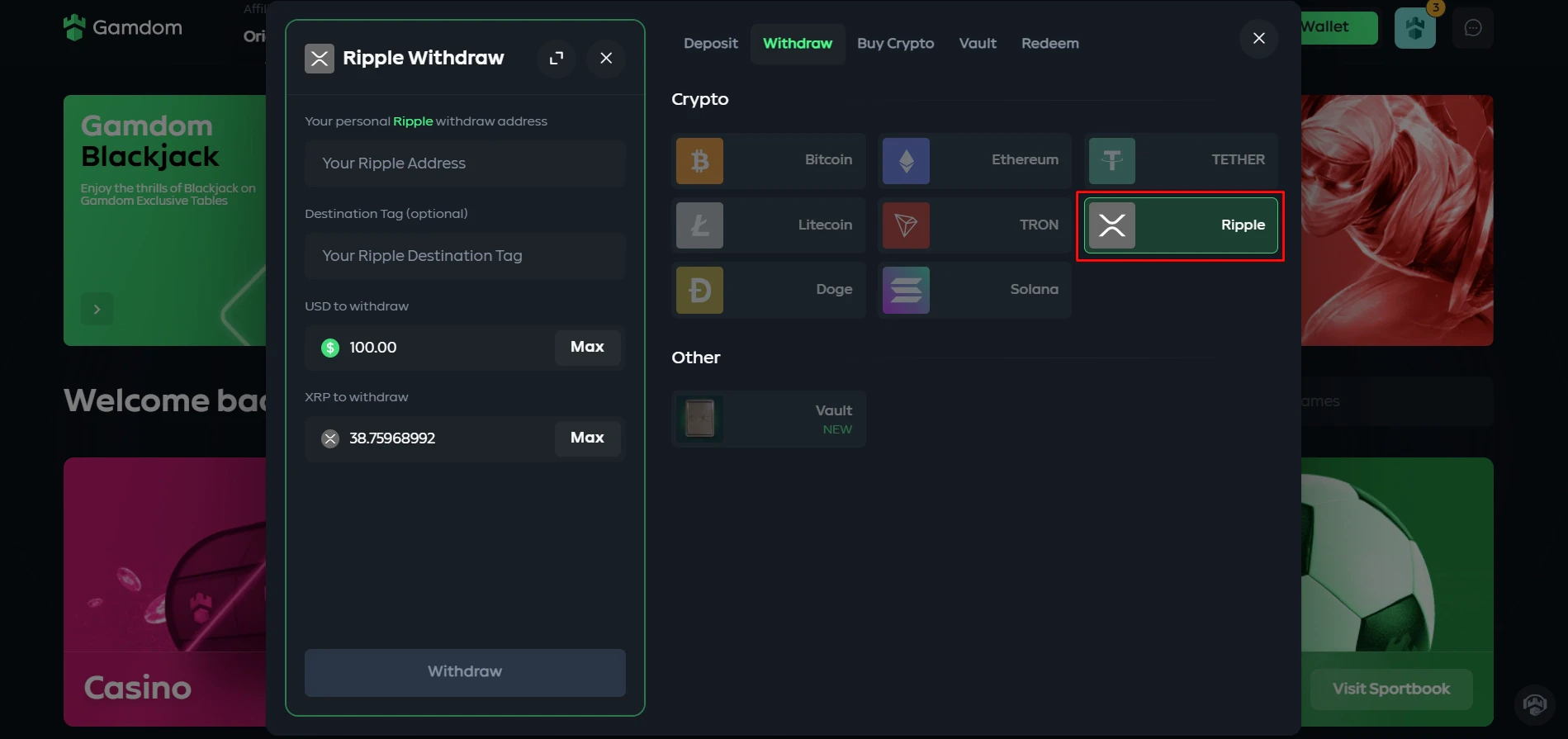Open the Vault NEW option

pos(769,419)
